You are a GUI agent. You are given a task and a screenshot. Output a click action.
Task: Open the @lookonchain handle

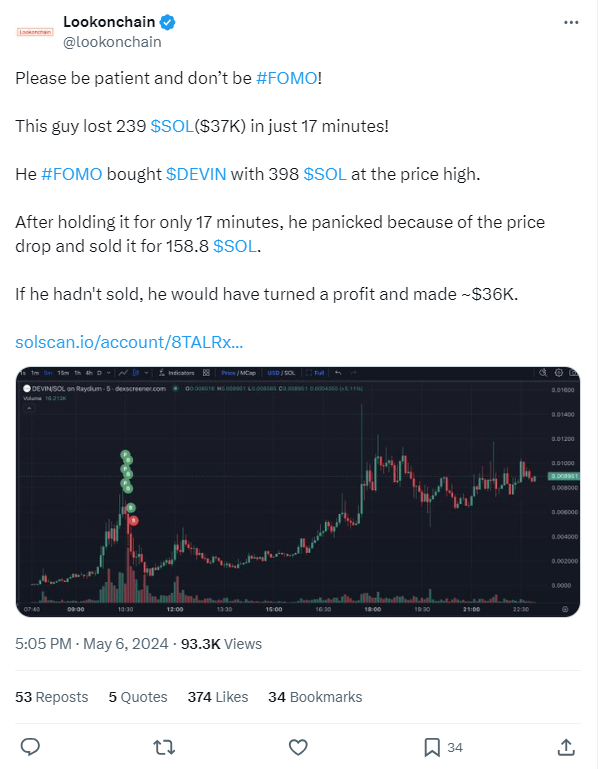[x=112, y=42]
